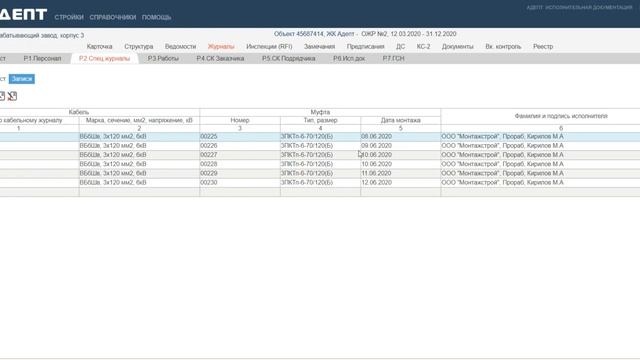
Task: Click ВБбШв cable cell in row 00225
Action: 139,136
